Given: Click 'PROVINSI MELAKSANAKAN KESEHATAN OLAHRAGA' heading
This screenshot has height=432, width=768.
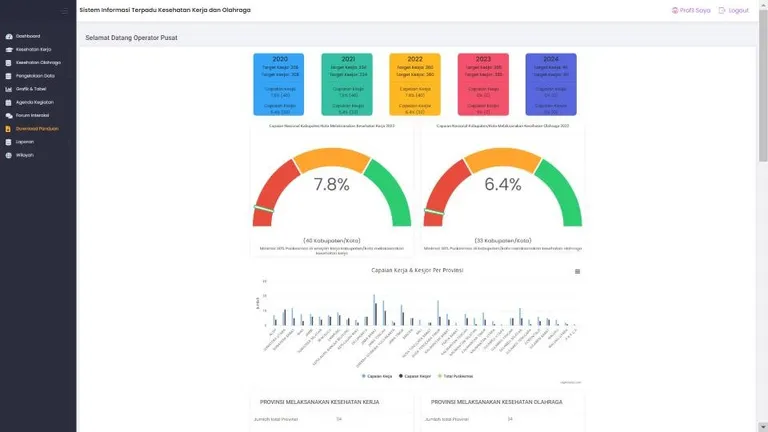Looking at the screenshot, I should [x=497, y=402].
